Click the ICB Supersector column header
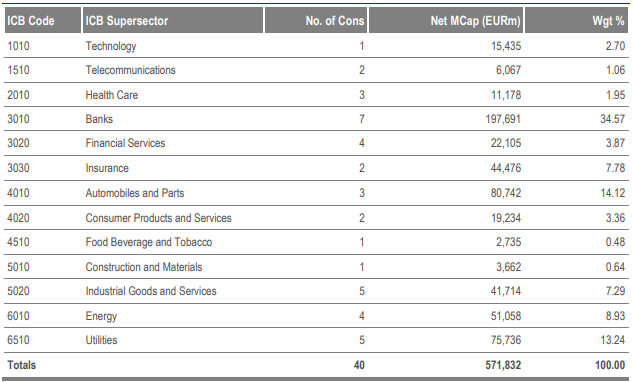Screen dimensions: 633x382 173,20
